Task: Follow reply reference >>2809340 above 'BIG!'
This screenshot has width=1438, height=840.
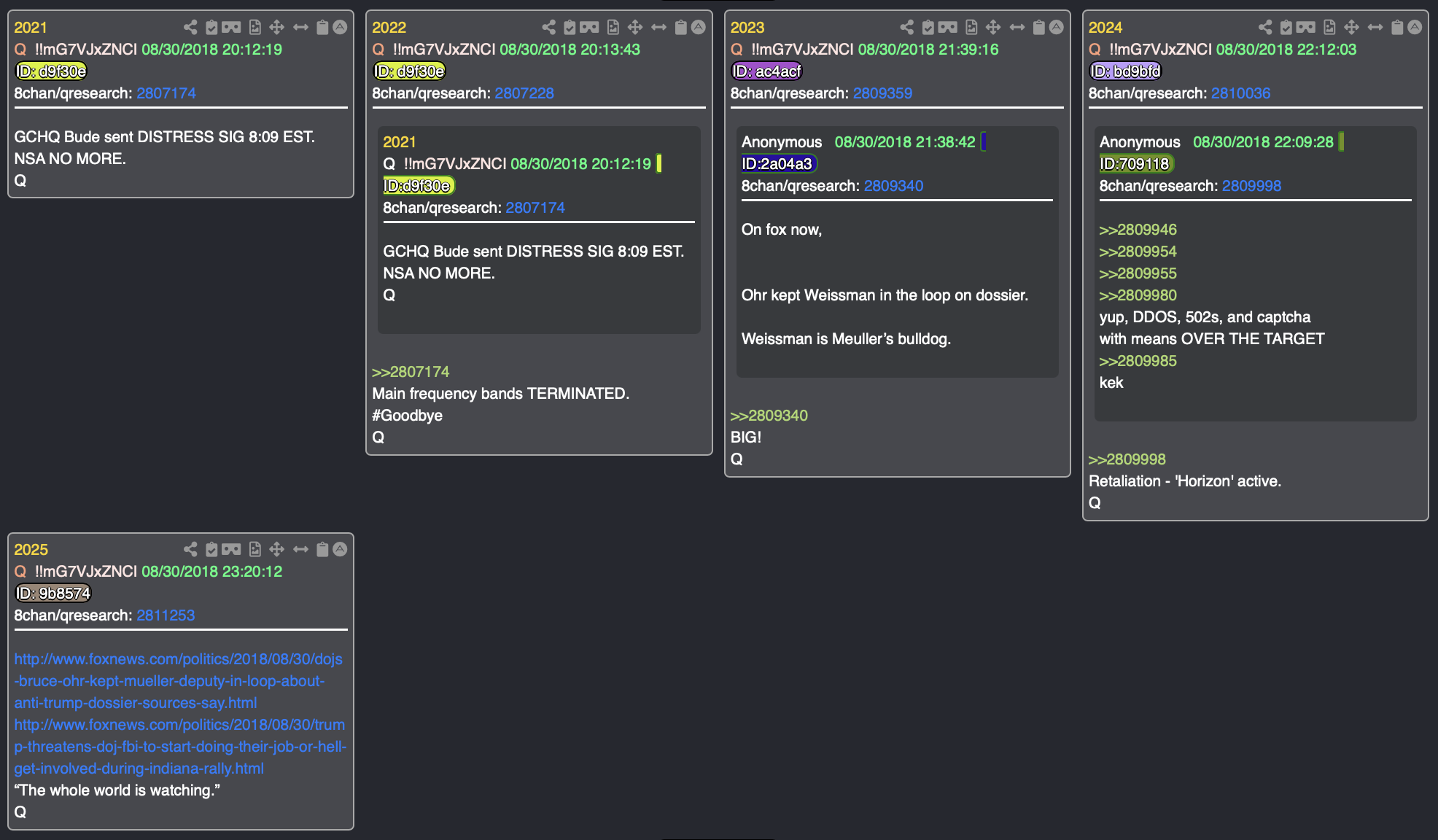Action: pos(769,416)
